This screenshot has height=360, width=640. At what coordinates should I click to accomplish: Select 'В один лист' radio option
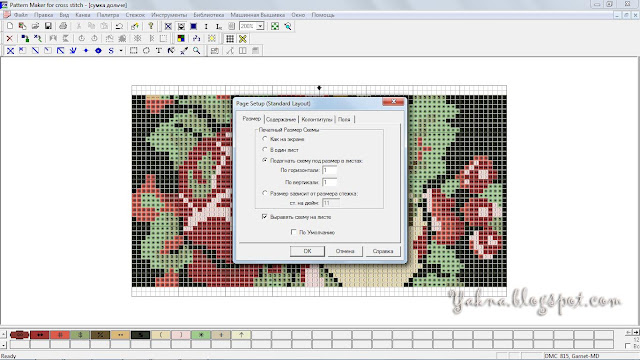(265, 149)
